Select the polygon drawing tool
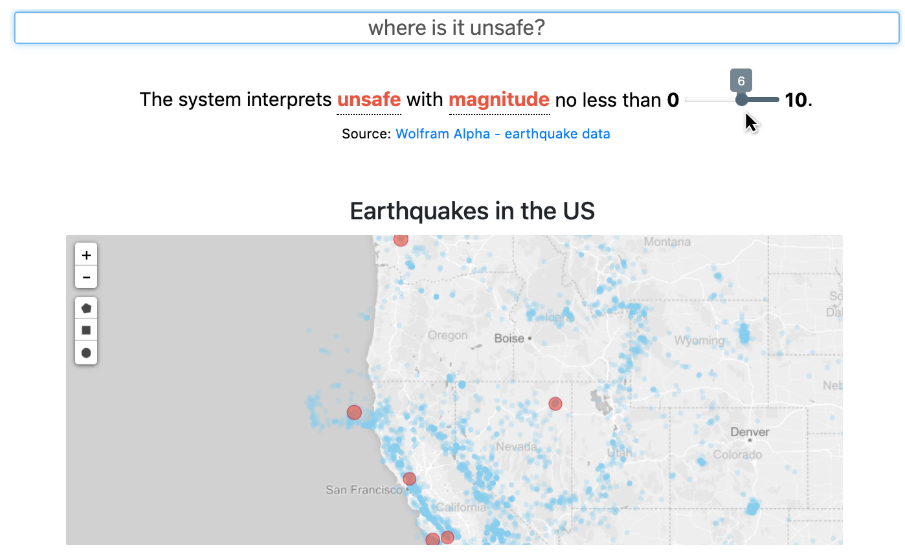The image size is (905, 554). 87,308
